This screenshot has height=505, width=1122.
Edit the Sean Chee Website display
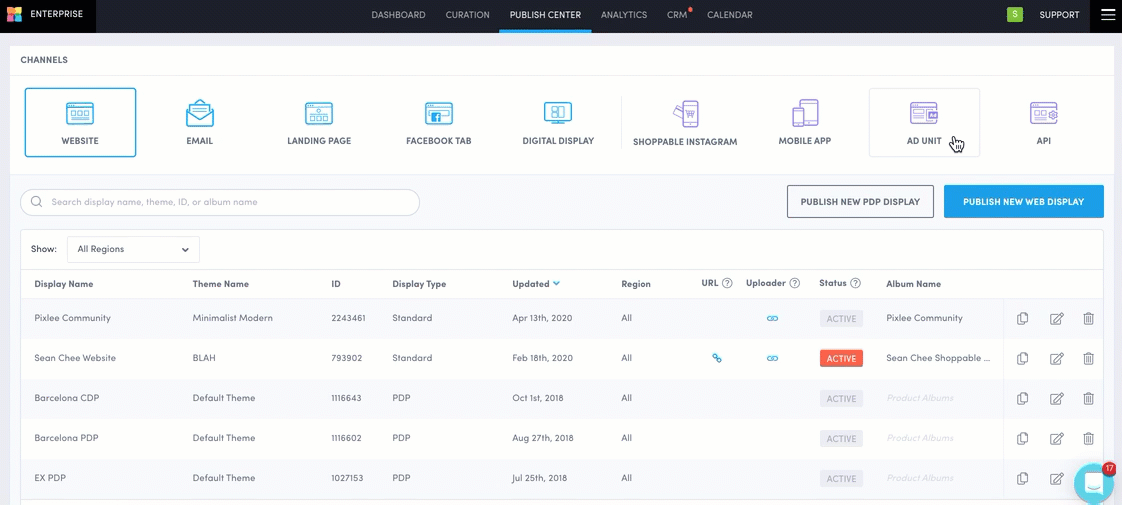1056,359
